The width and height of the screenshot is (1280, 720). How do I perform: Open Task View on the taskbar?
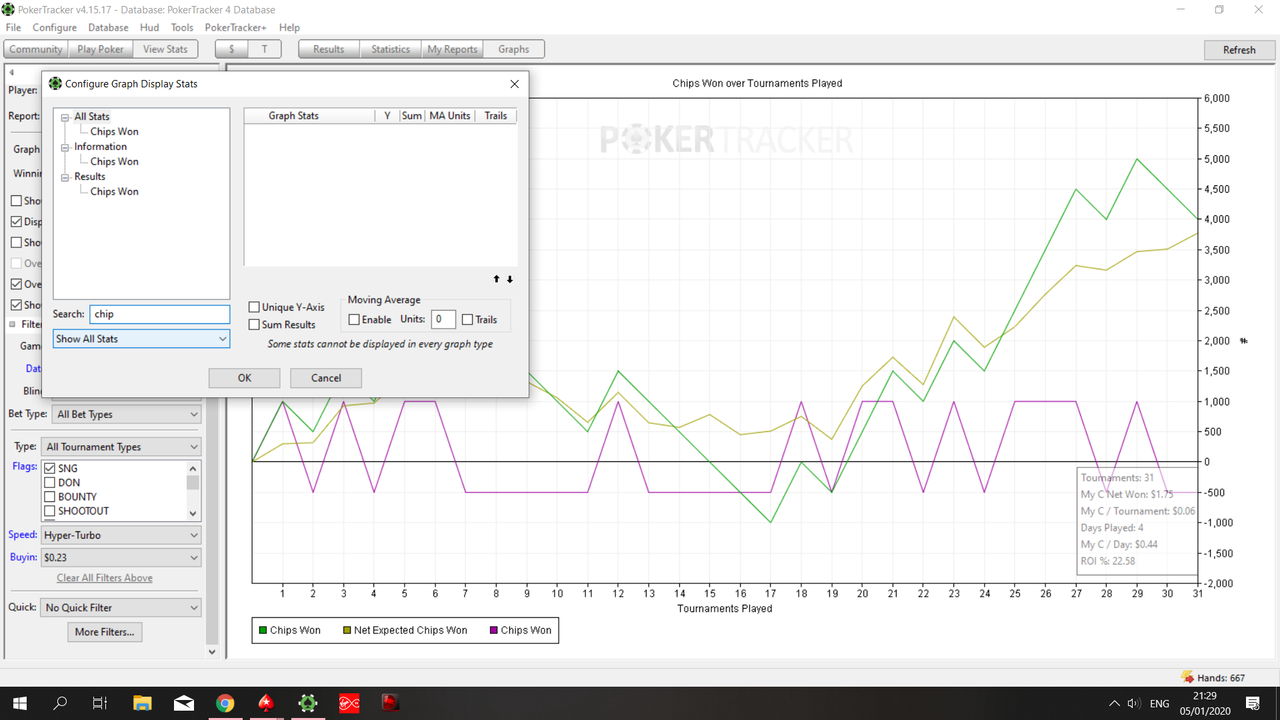pos(99,703)
